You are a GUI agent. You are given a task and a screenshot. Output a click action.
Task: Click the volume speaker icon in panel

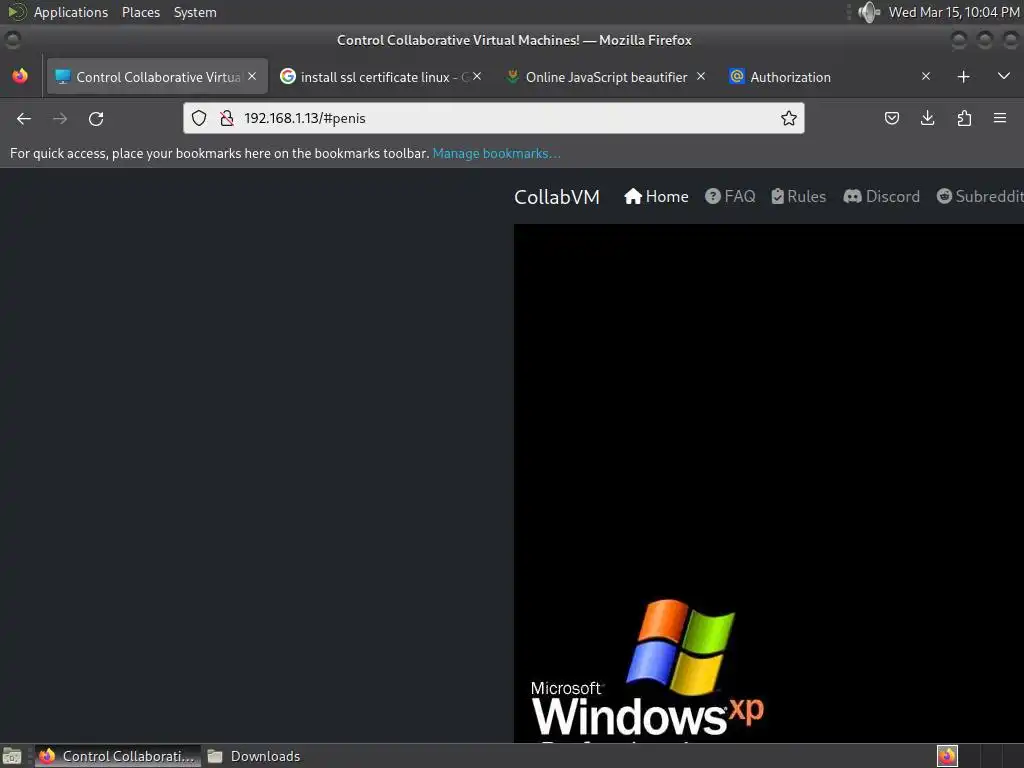click(869, 12)
